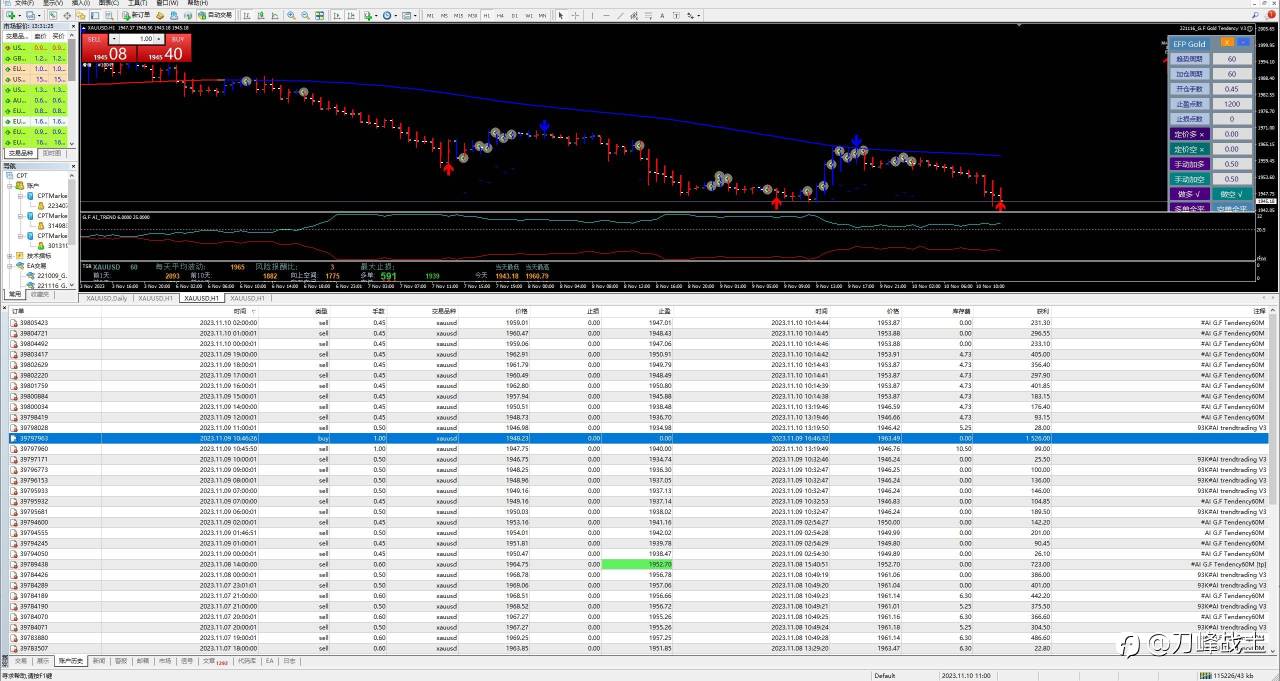The height and width of the screenshot is (681, 1280).
Task: Toggle the 做空 √ button in EA panel
Action: [1232, 194]
